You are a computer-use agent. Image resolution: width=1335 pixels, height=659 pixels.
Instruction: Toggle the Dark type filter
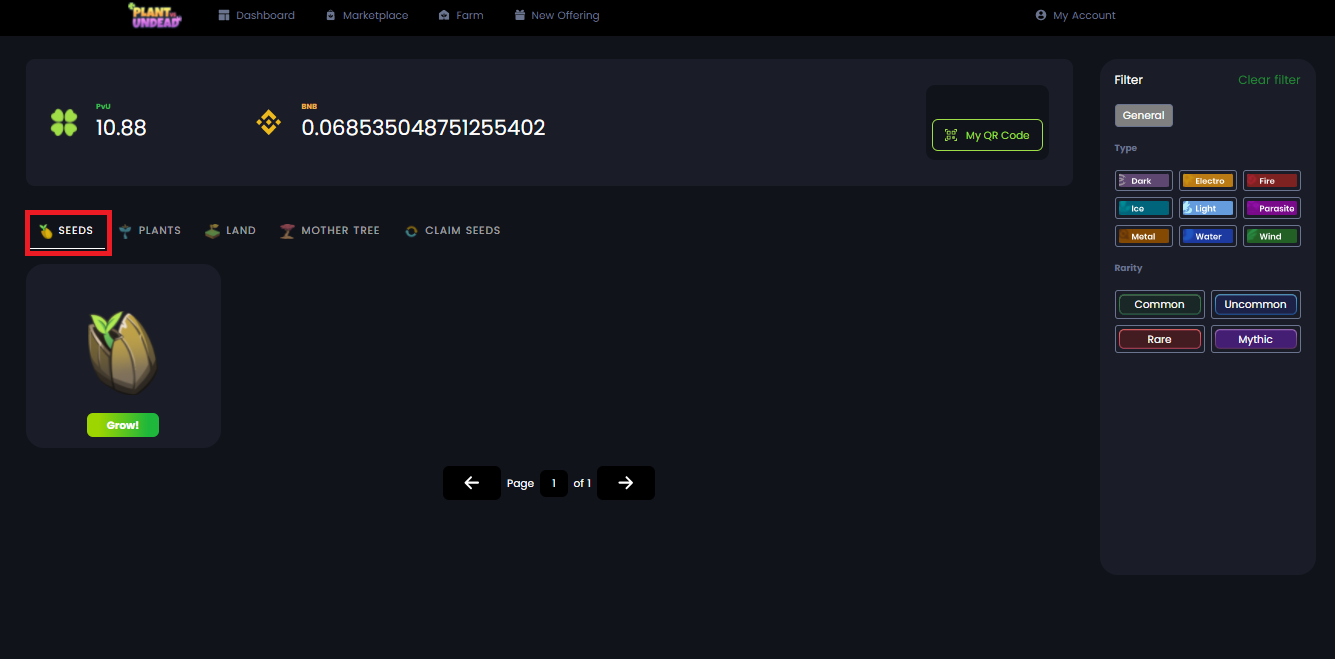1143,181
